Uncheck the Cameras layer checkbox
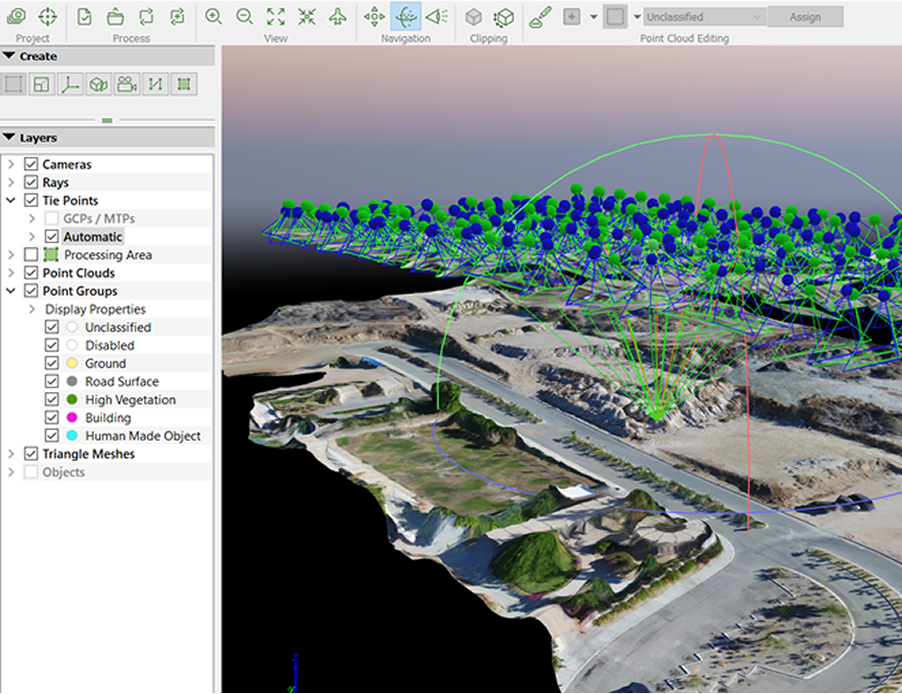This screenshot has height=694, width=902. click(x=31, y=164)
